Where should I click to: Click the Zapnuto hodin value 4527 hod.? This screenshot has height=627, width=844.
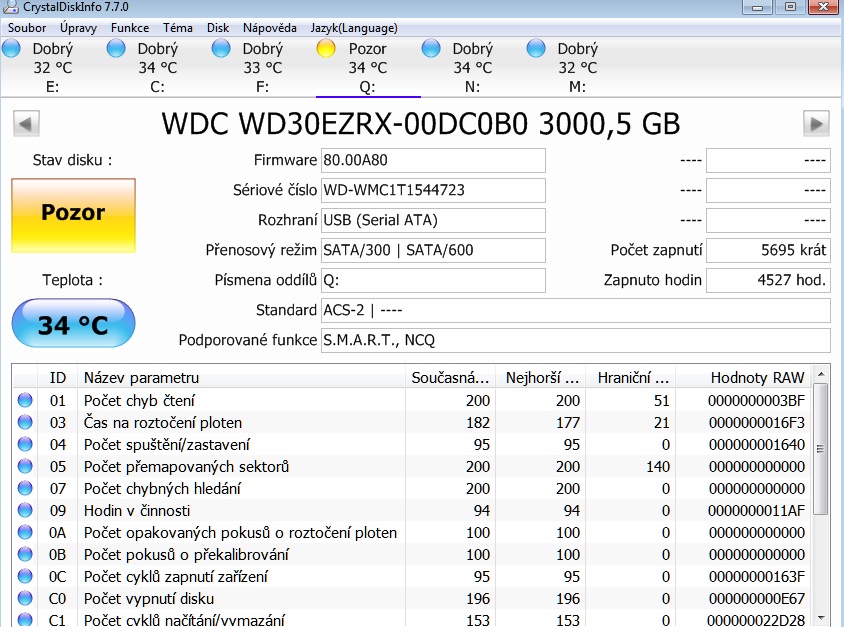click(768, 280)
